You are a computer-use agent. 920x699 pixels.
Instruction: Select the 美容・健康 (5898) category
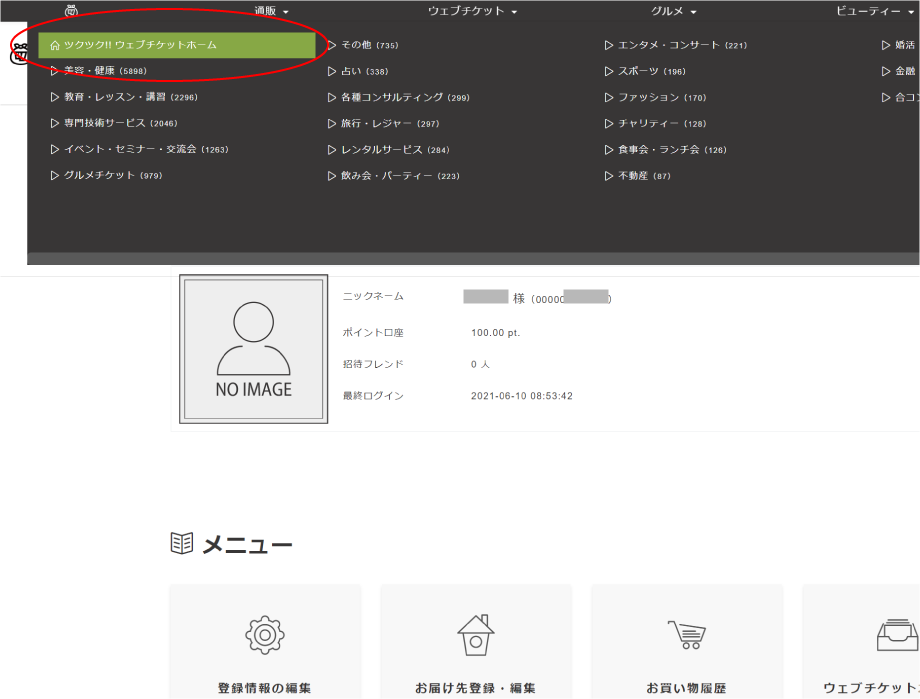pyautogui.click(x=99, y=71)
